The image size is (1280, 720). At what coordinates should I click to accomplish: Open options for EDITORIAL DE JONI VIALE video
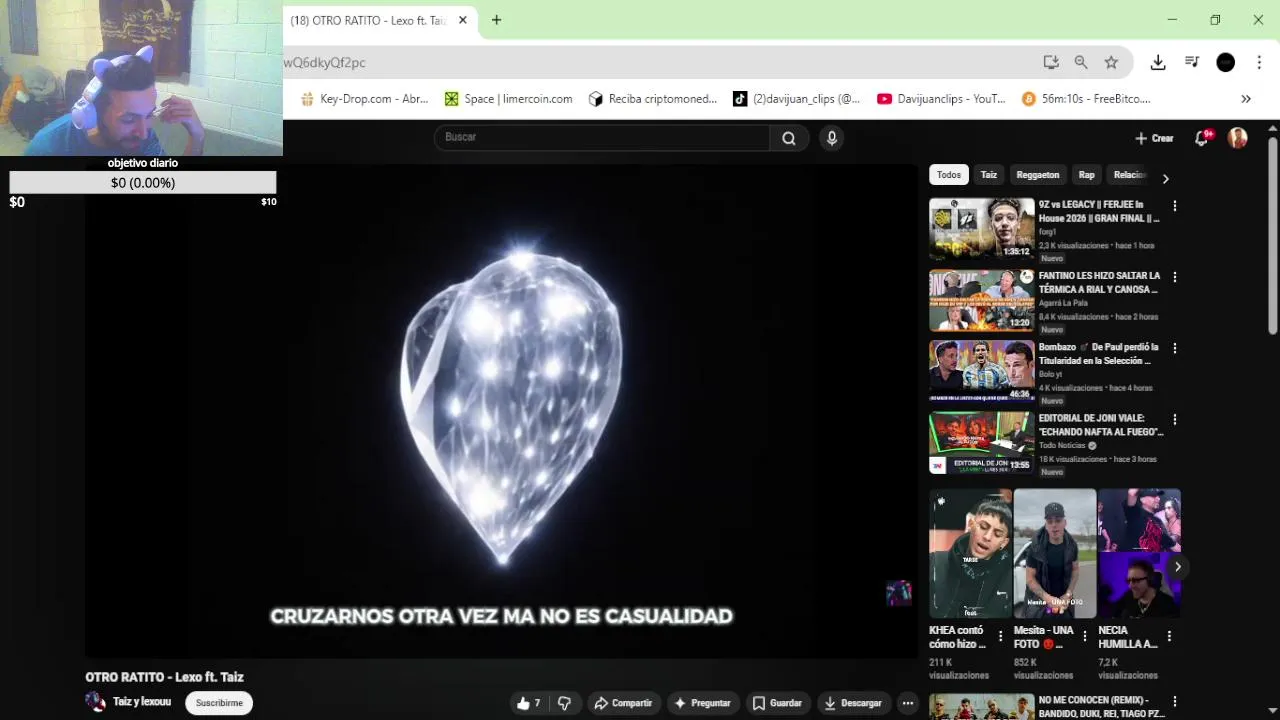click(1175, 420)
